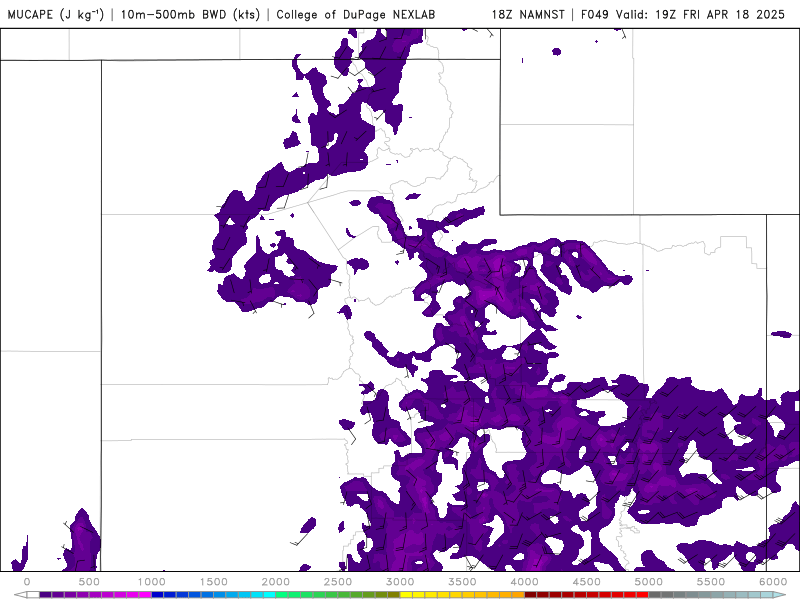Image resolution: width=800 pixels, height=600 pixels.
Task: Click the 500 label on the color scale
Action: [89, 582]
